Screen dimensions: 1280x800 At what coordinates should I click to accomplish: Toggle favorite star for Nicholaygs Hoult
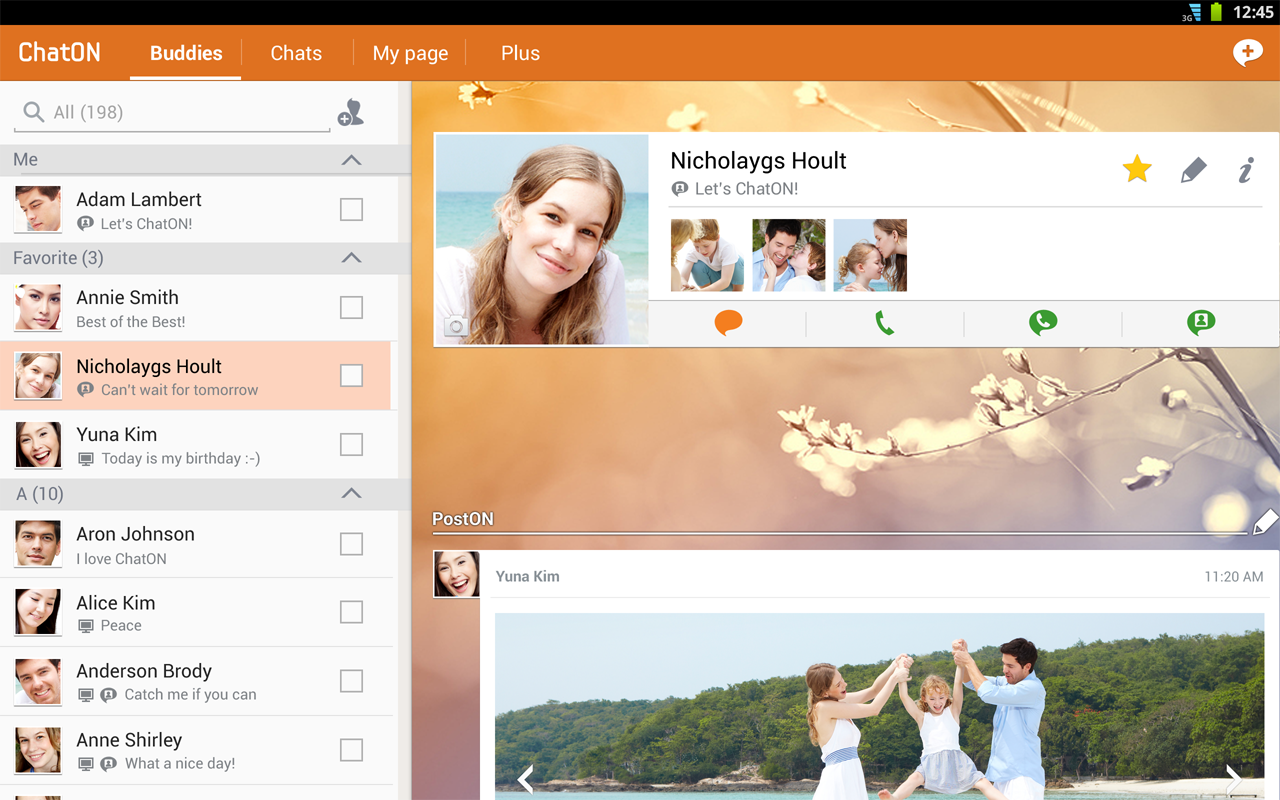click(x=1137, y=169)
